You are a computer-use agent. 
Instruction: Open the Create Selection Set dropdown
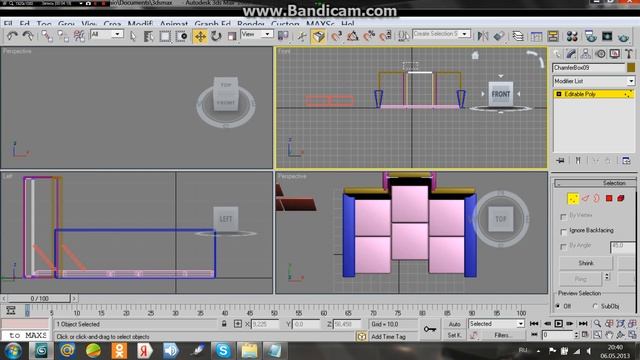click(441, 34)
